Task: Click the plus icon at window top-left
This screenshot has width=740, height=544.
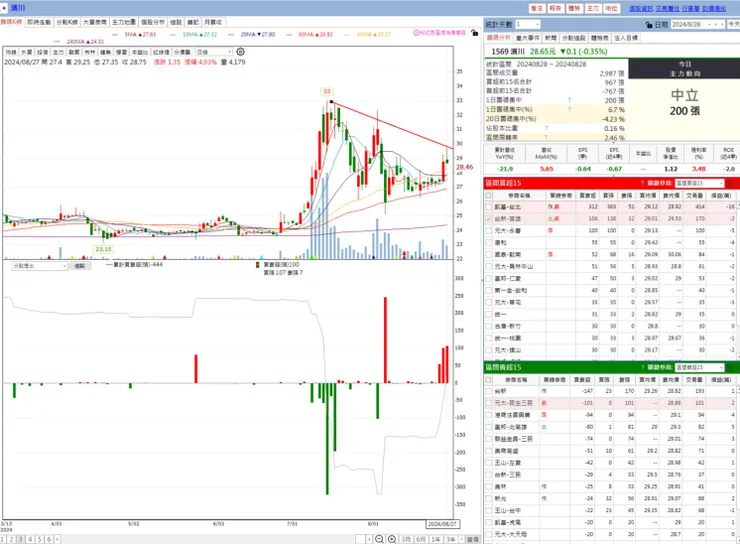Action: [4, 8]
